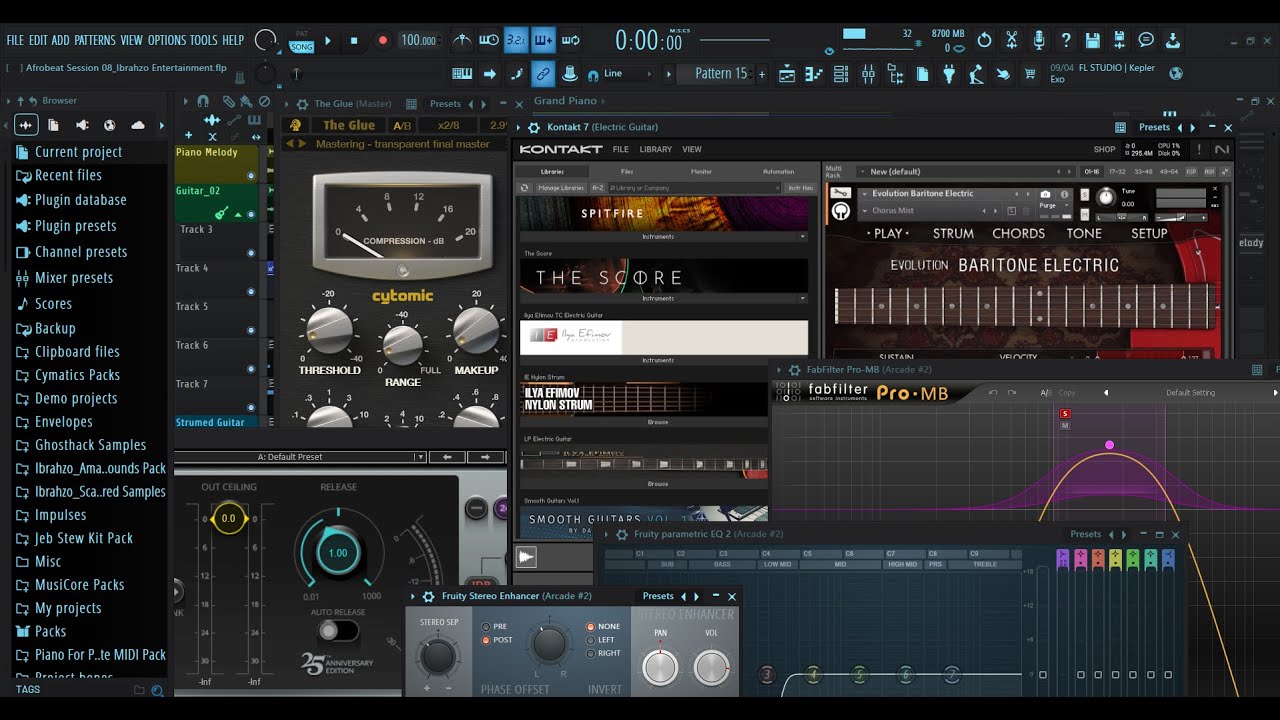Toggle the A/B button in The Glue
The image size is (1280, 720).
tap(402, 126)
